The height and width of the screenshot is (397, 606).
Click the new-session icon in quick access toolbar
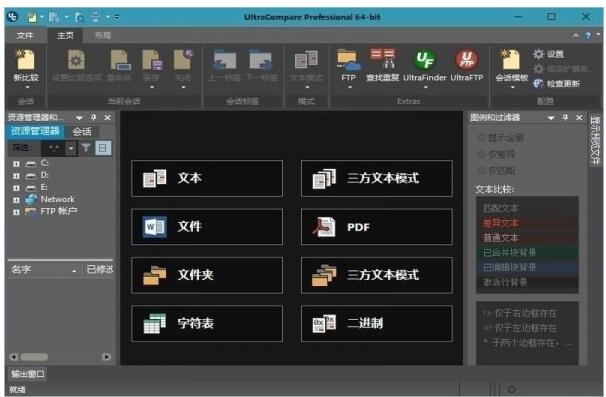[32, 17]
